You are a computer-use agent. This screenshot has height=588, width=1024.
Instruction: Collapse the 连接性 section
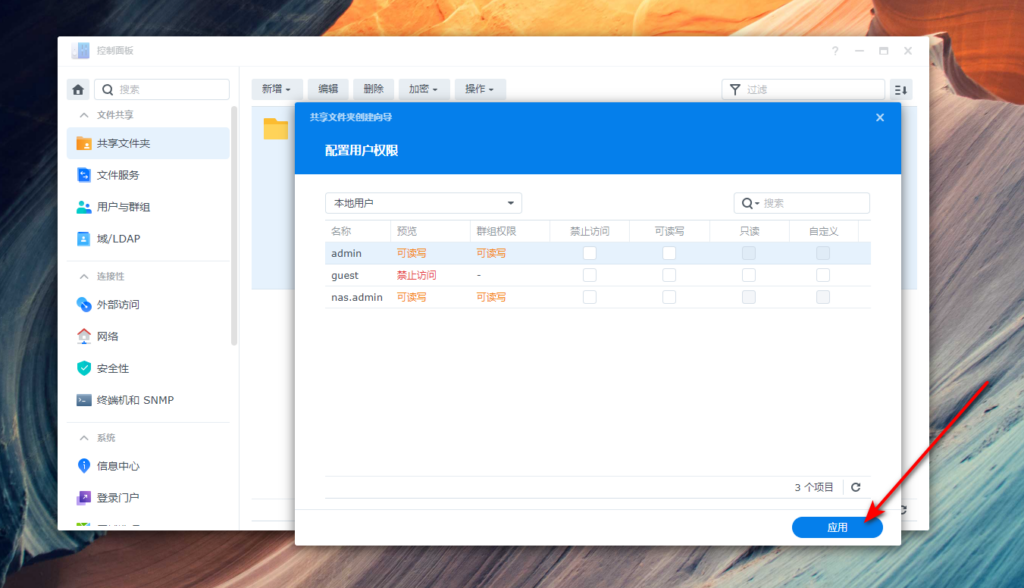(x=84, y=276)
